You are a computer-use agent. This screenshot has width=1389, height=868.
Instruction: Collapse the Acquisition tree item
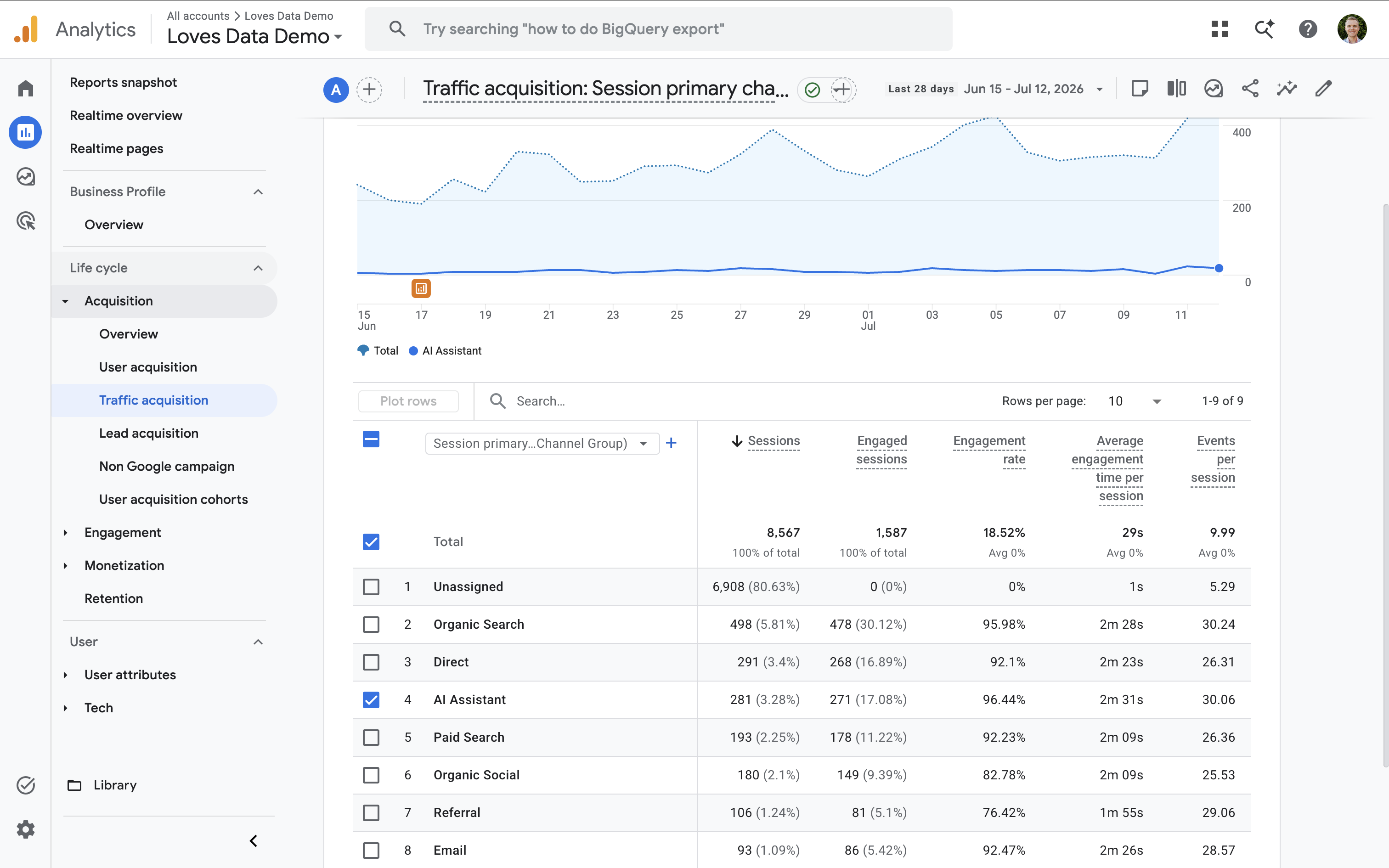click(65, 301)
